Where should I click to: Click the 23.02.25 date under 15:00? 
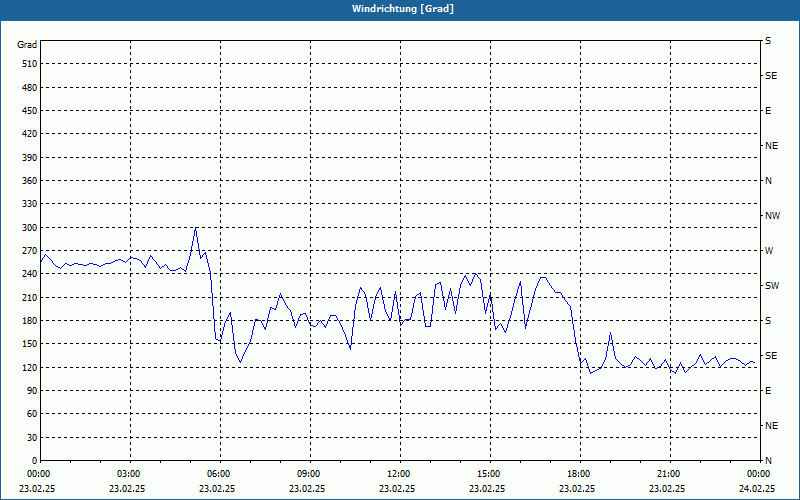[487, 489]
